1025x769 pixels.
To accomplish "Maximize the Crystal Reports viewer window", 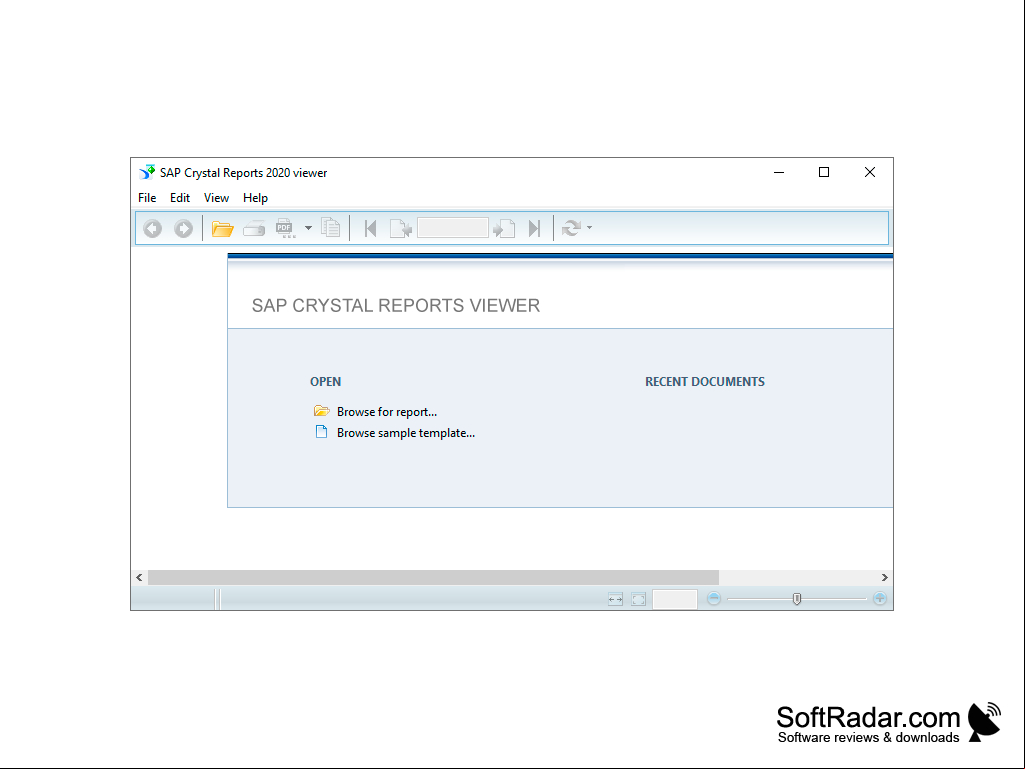I will [824, 173].
